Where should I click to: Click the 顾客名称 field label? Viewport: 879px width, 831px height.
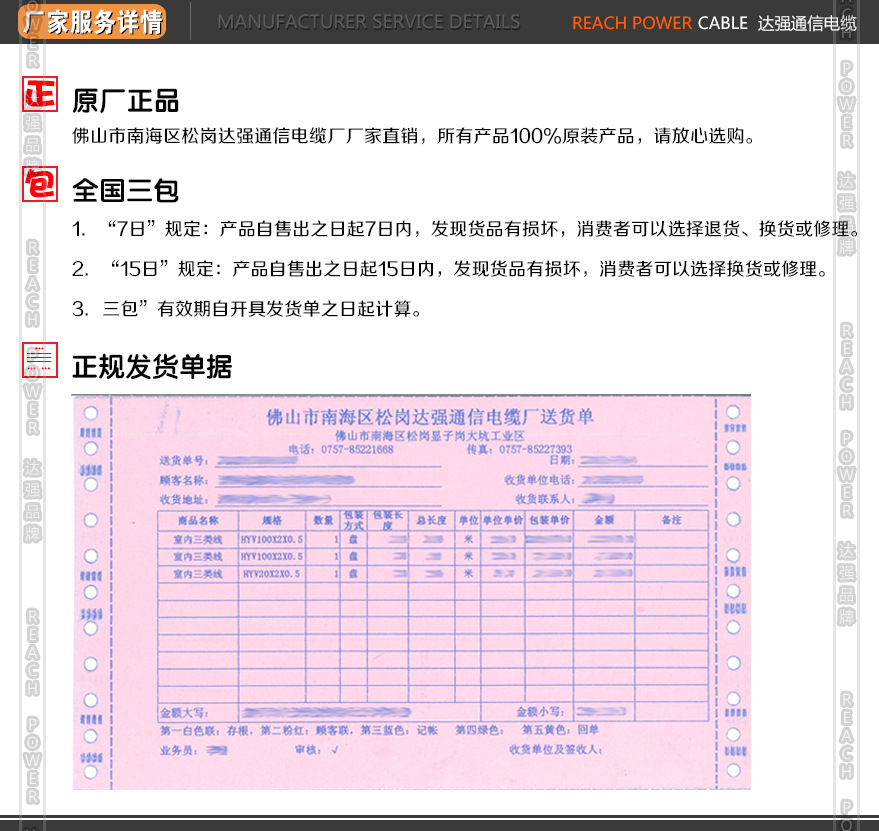(x=184, y=481)
